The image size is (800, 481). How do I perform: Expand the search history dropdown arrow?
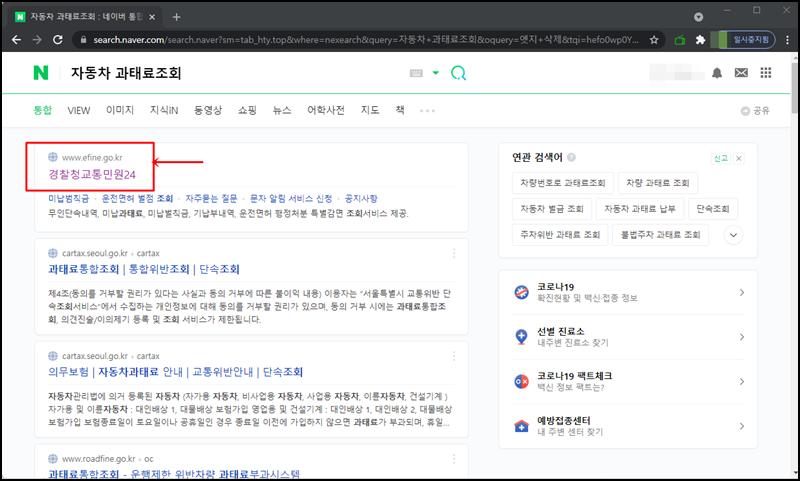tap(435, 73)
